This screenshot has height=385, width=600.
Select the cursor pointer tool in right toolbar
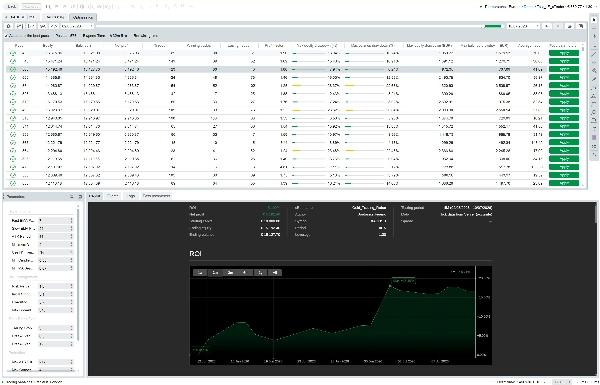pyautogui.click(x=594, y=20)
